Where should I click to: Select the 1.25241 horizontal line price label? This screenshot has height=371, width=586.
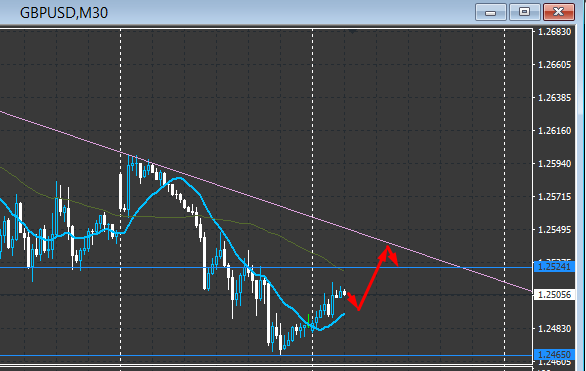554,267
